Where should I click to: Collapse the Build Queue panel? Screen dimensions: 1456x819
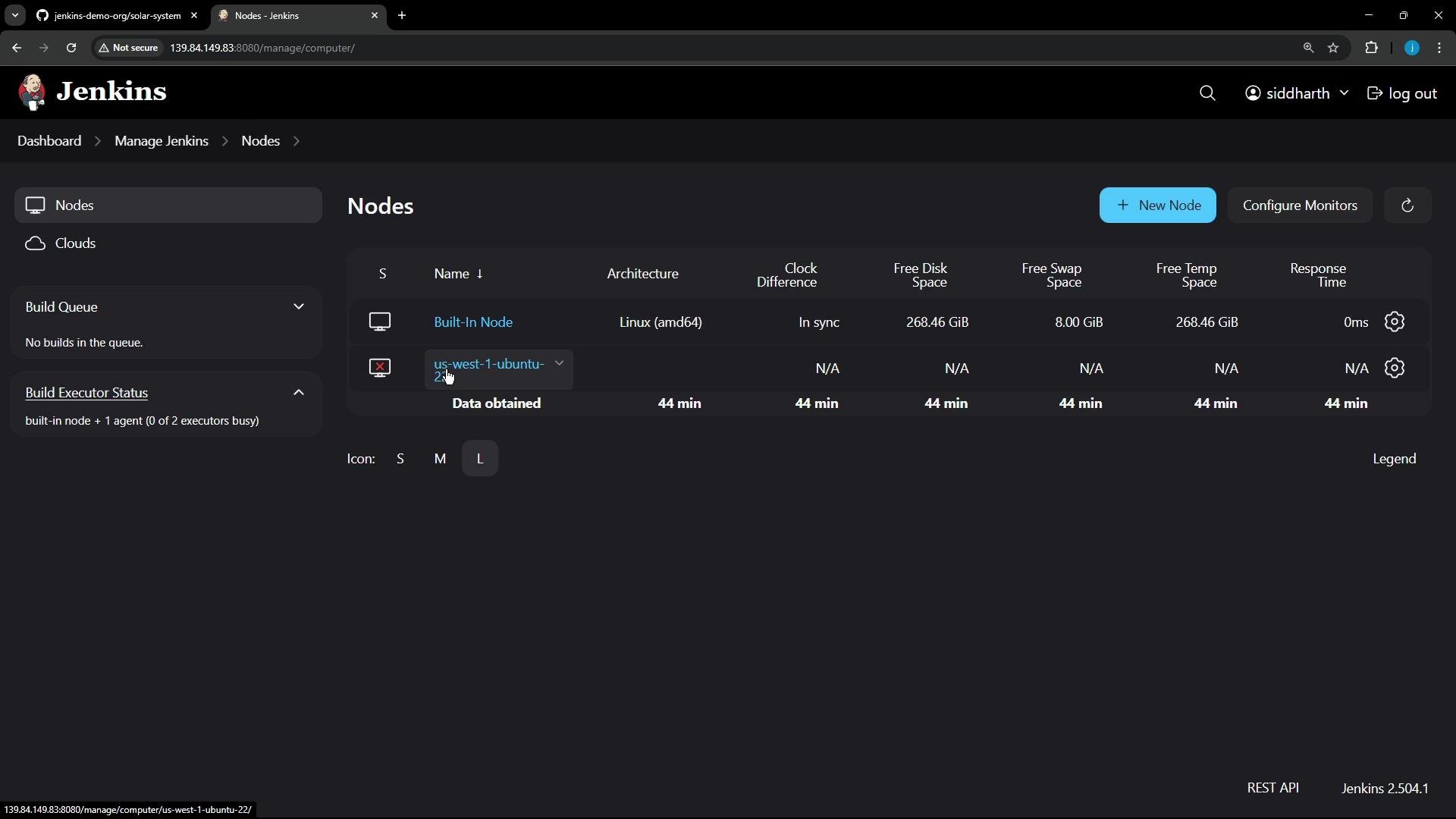[x=299, y=306]
